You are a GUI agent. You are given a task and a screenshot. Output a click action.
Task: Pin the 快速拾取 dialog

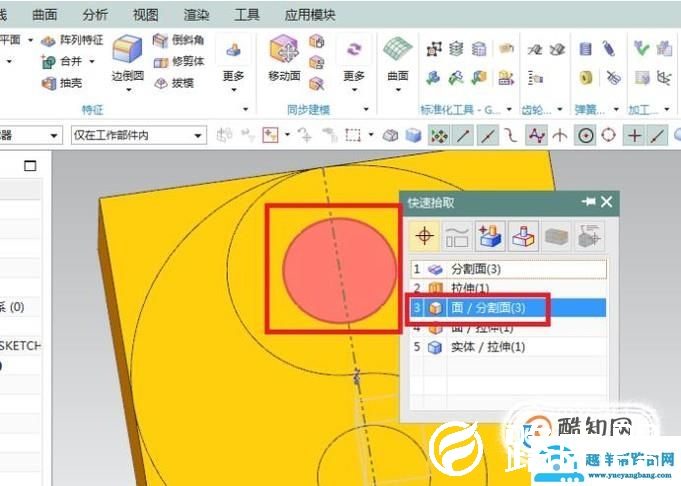tap(588, 202)
